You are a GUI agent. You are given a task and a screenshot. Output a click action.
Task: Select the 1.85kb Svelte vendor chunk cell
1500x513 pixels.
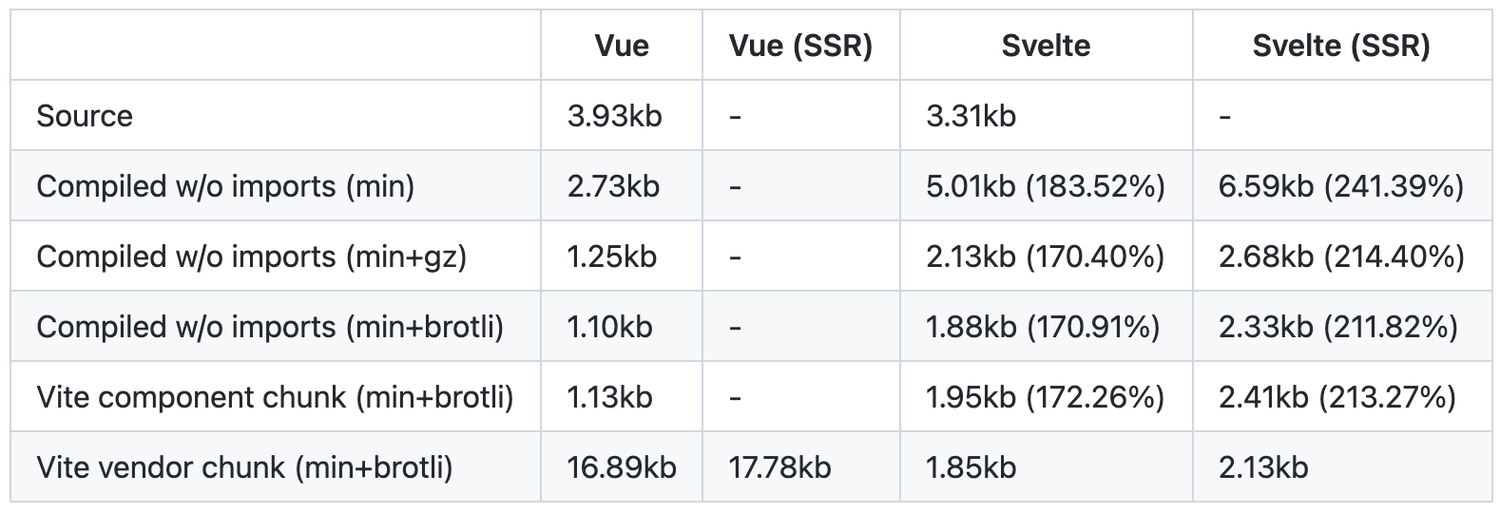971,467
